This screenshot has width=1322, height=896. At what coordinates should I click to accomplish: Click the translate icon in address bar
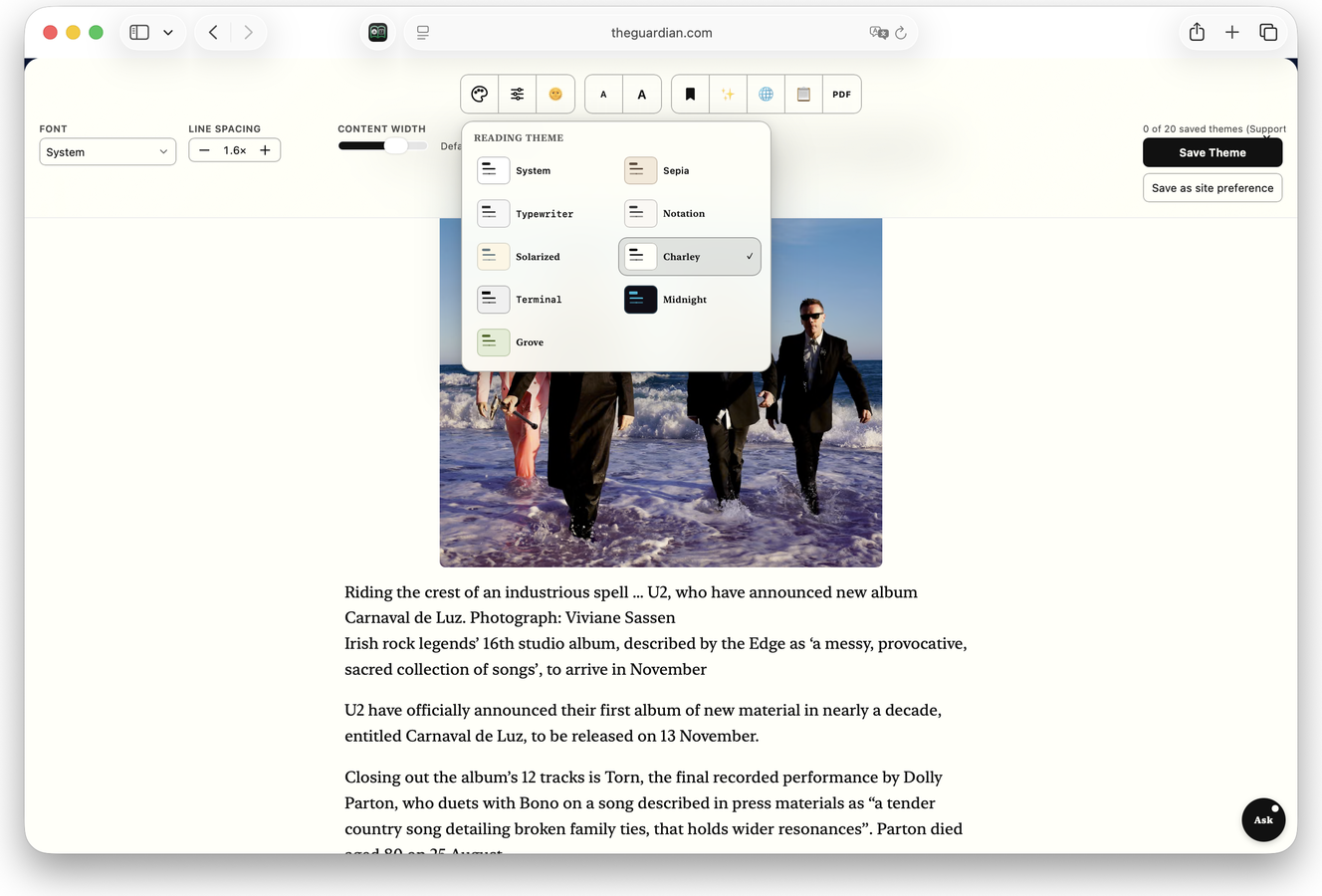pos(879,33)
